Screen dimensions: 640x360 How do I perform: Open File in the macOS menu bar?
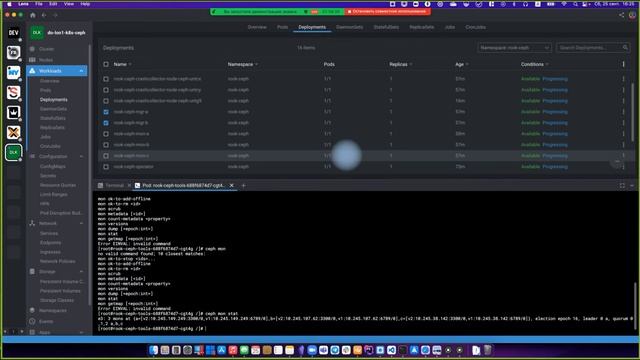(39, 4)
